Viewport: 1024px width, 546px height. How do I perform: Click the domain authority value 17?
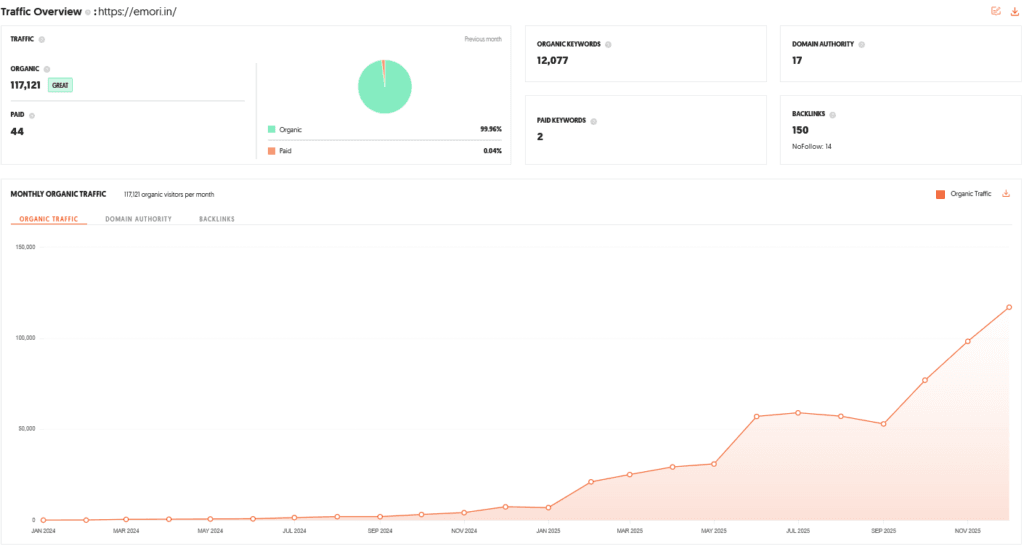click(x=797, y=60)
